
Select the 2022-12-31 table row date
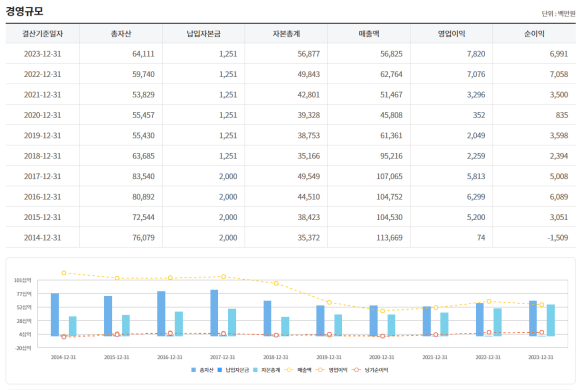pos(43,74)
